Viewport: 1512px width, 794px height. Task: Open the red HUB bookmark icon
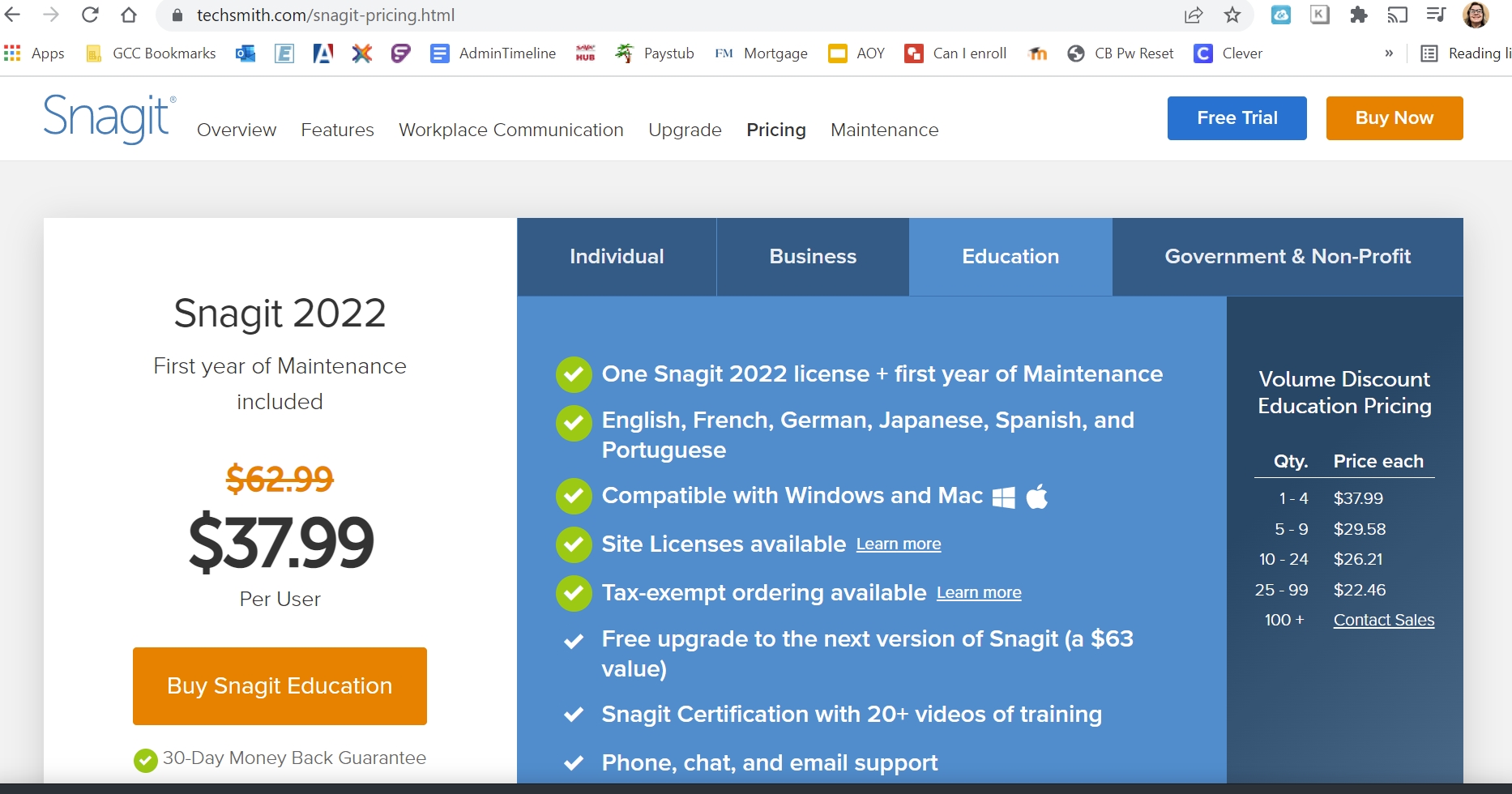click(x=585, y=53)
